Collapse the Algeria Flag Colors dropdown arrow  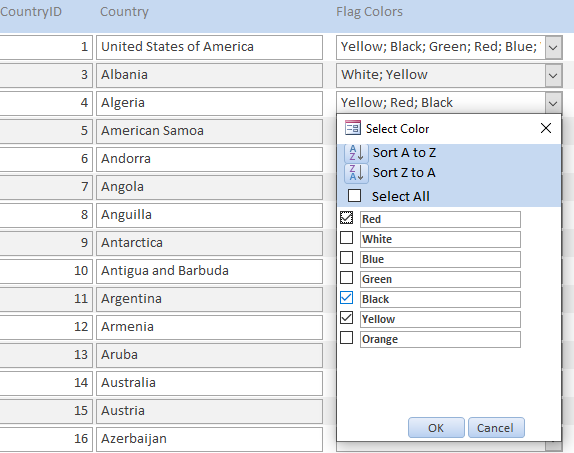coord(553,104)
